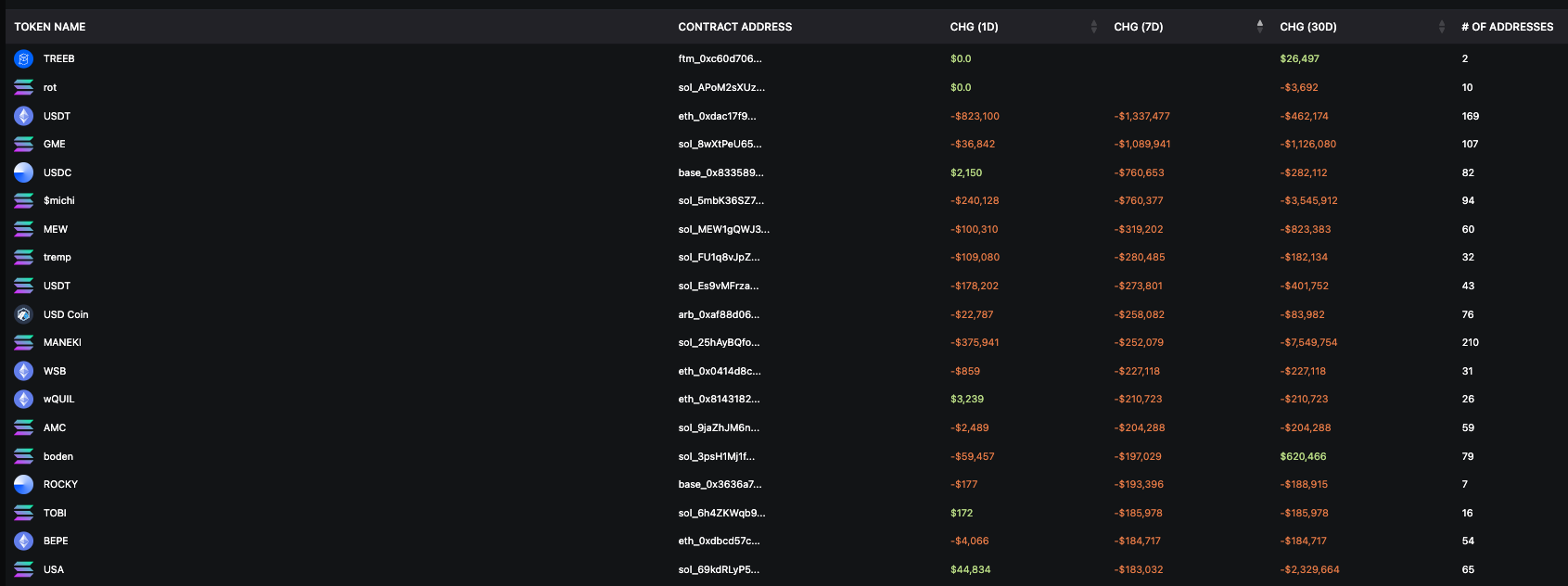
Task: Select the wQUIL token name
Action: coord(58,399)
